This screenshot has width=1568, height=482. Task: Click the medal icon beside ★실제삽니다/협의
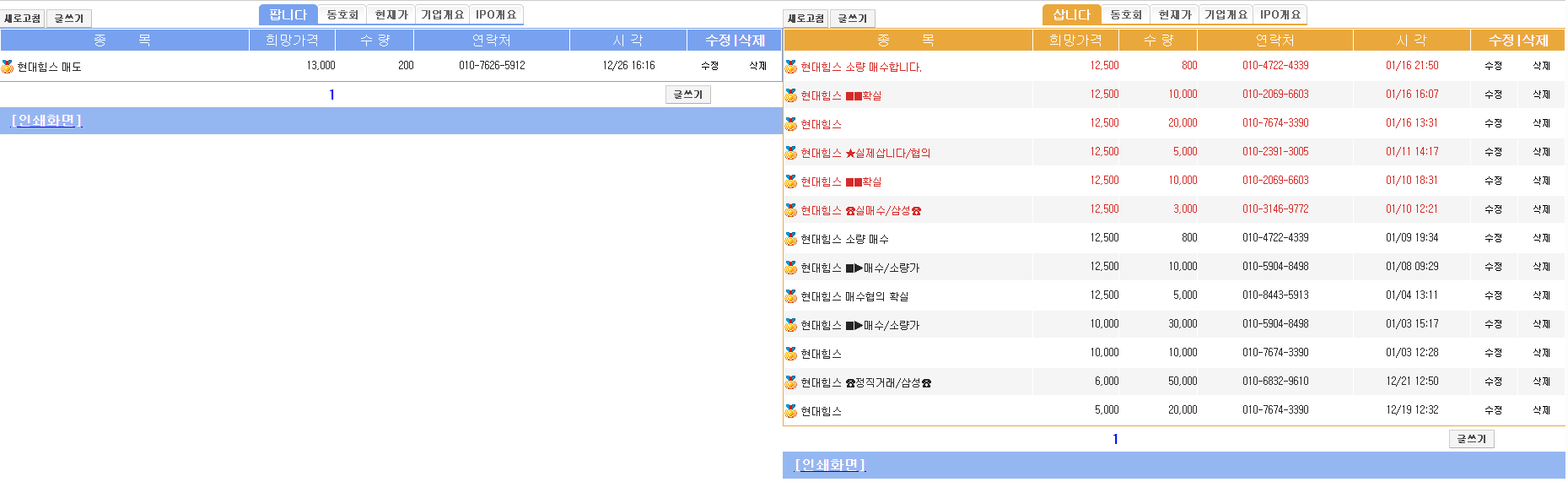point(790,153)
